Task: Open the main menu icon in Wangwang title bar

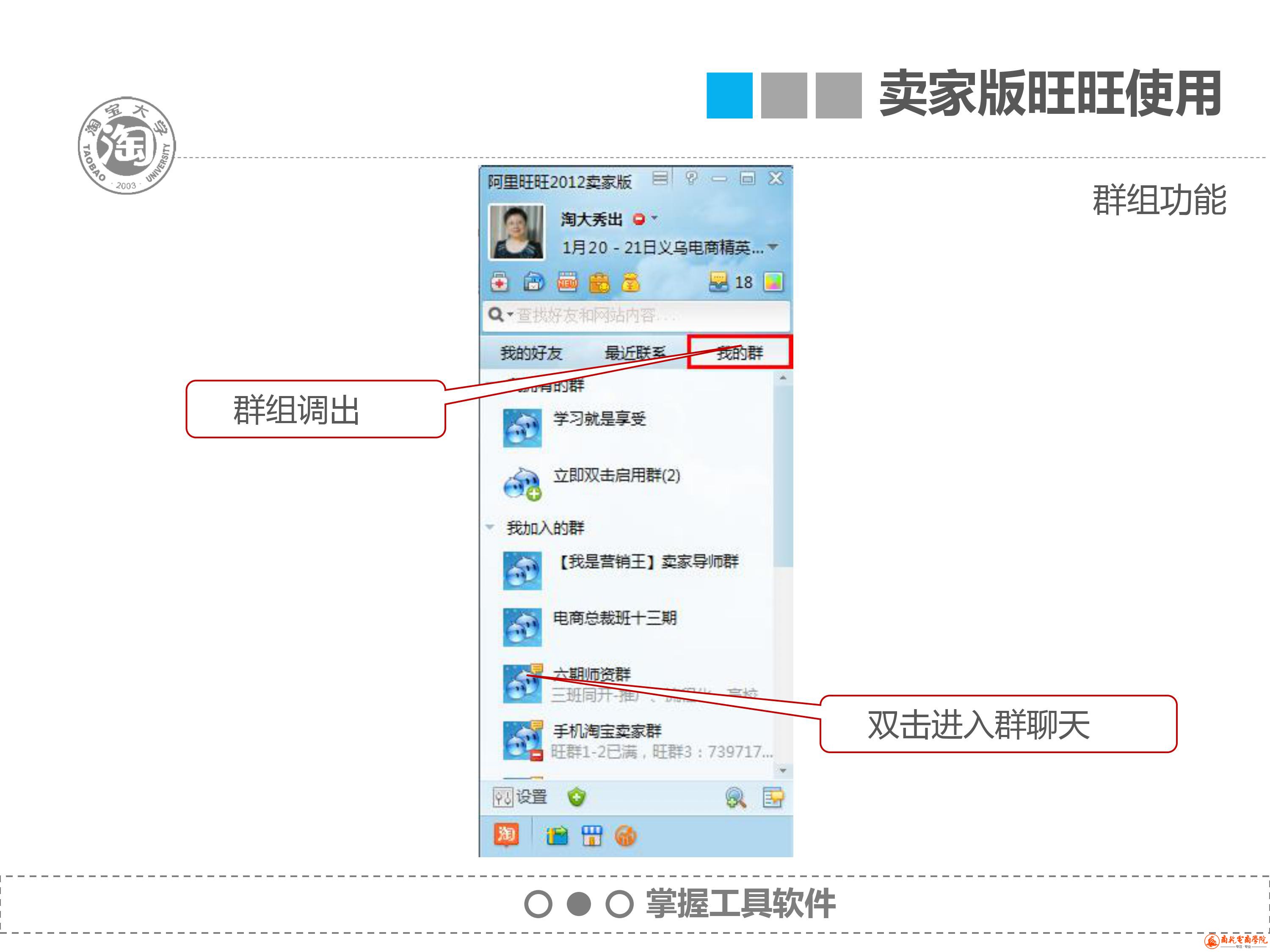Action: pyautogui.click(x=660, y=179)
